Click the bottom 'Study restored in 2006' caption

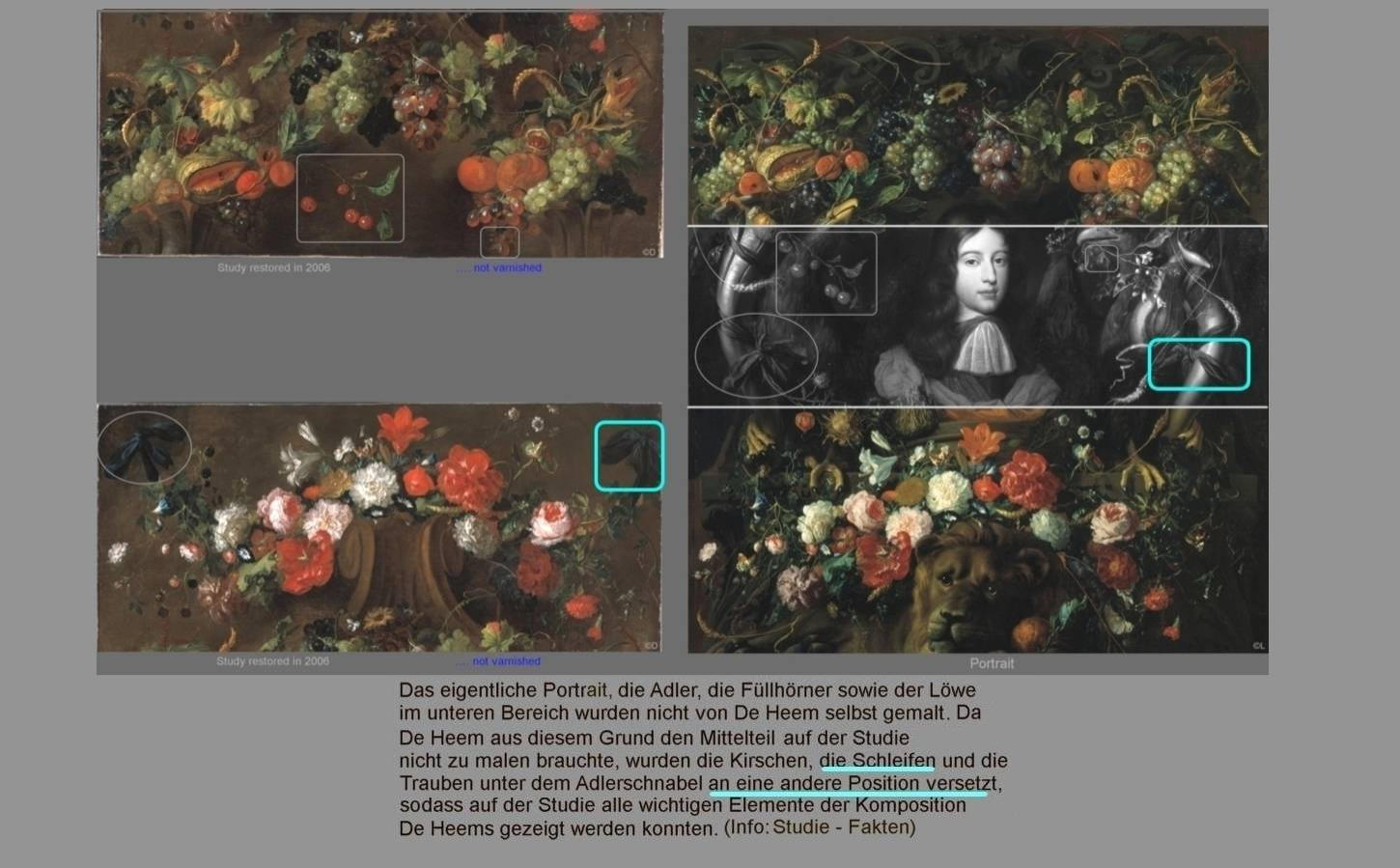272,661
